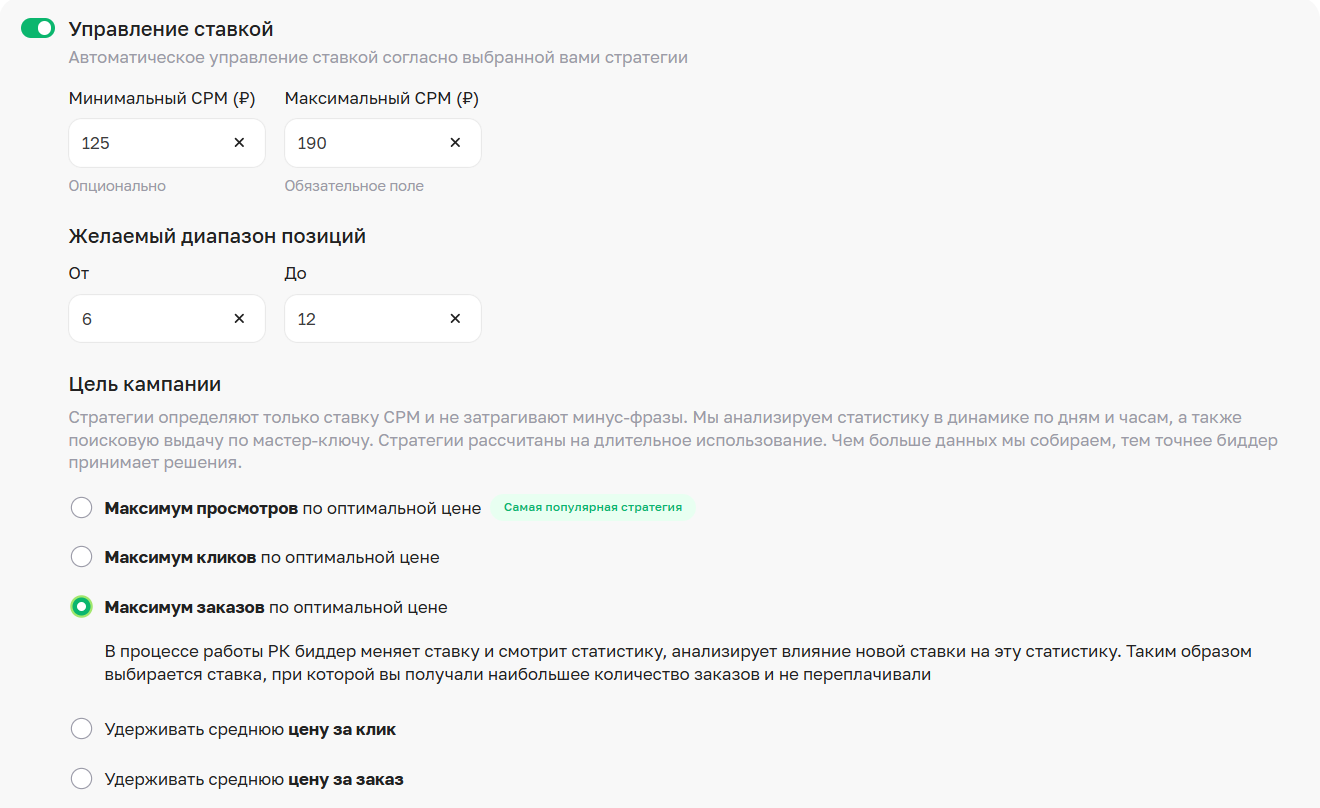
Task: Select the Максимум просмотров radio button
Action: point(81,508)
